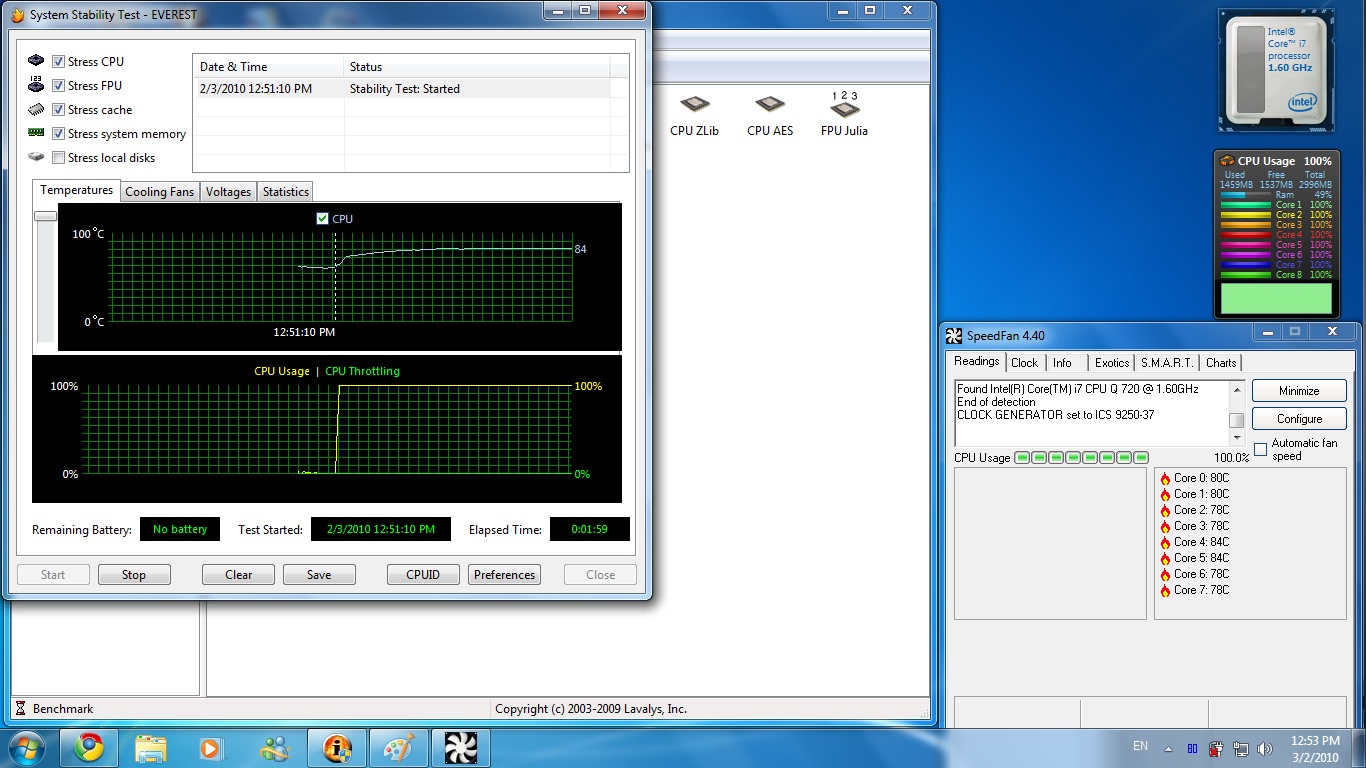Click the Status column header
The height and width of the screenshot is (768, 1366).
point(476,67)
